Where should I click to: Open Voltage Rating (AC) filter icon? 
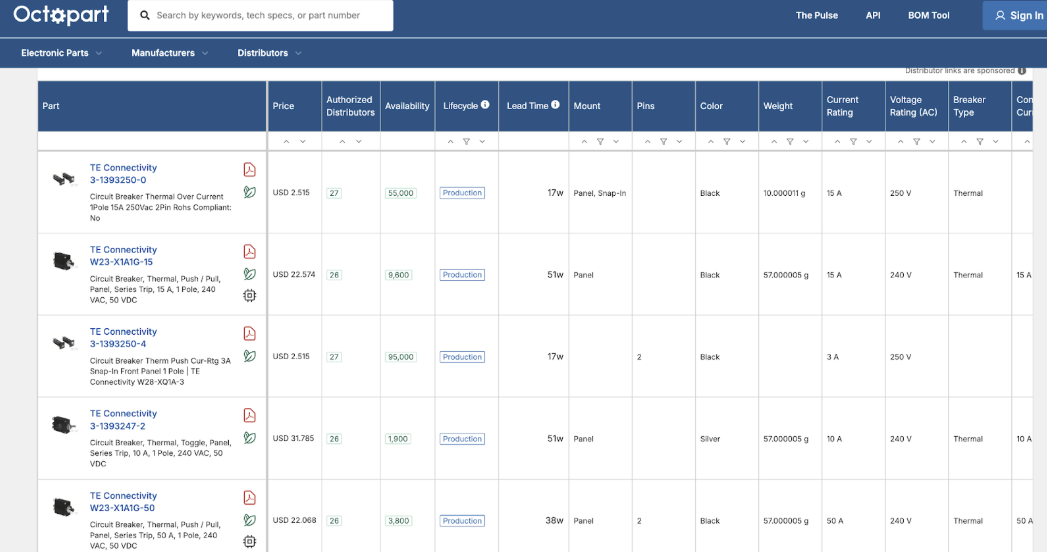(x=916, y=142)
